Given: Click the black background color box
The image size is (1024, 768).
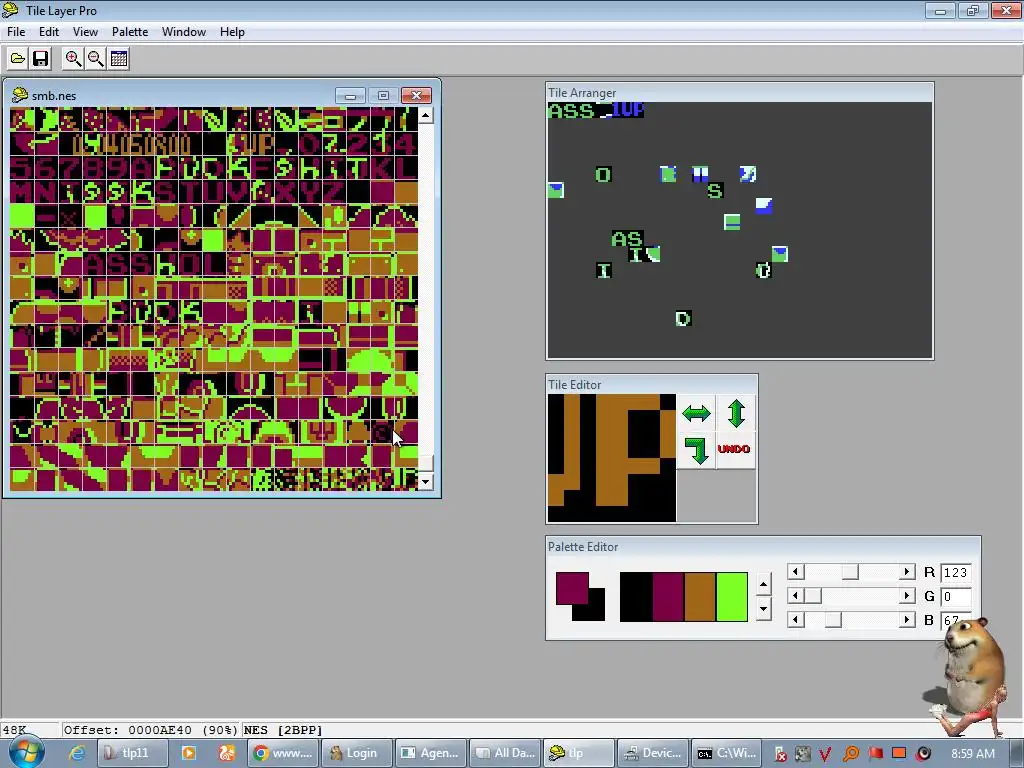Looking at the screenshot, I should (596, 612).
